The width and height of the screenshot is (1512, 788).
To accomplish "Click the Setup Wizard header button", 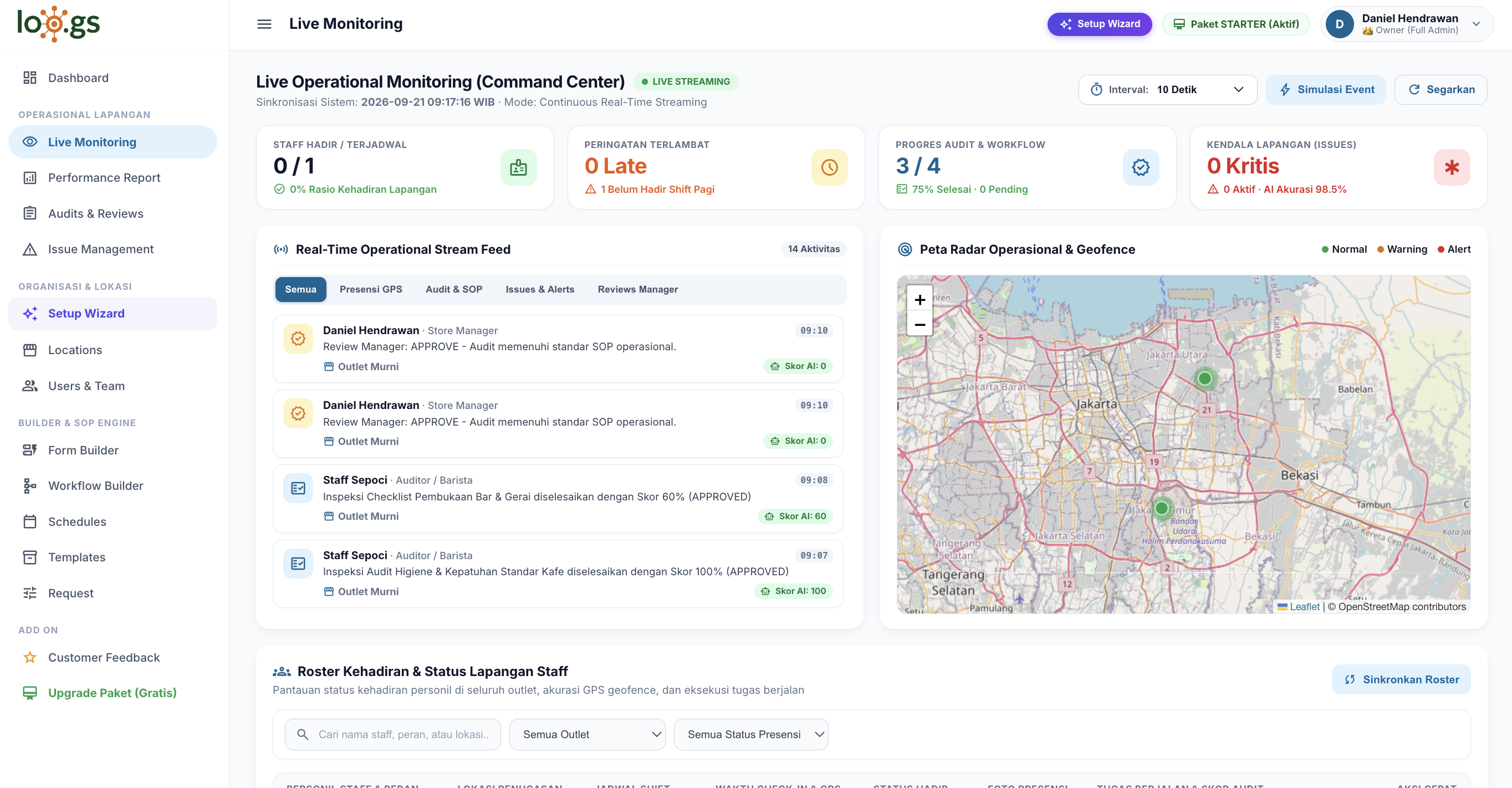I will 1100,24.
